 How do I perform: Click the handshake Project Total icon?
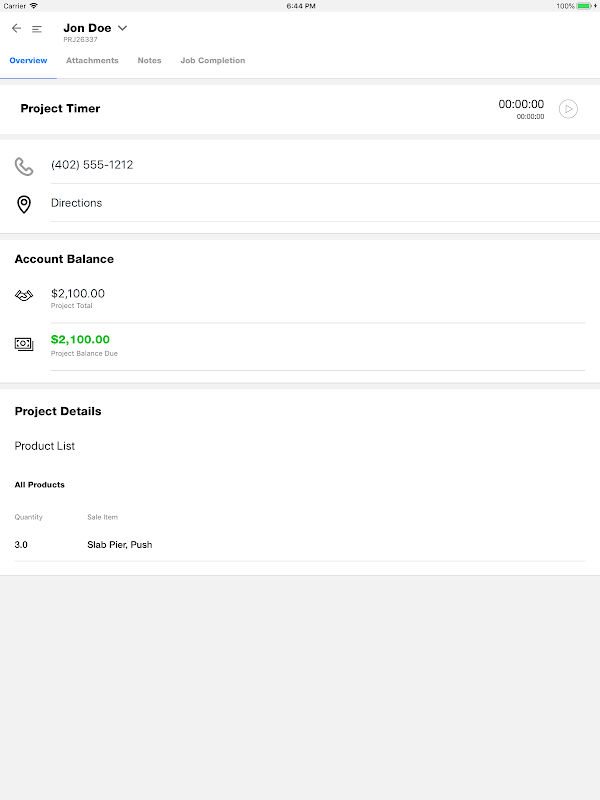pos(24,296)
